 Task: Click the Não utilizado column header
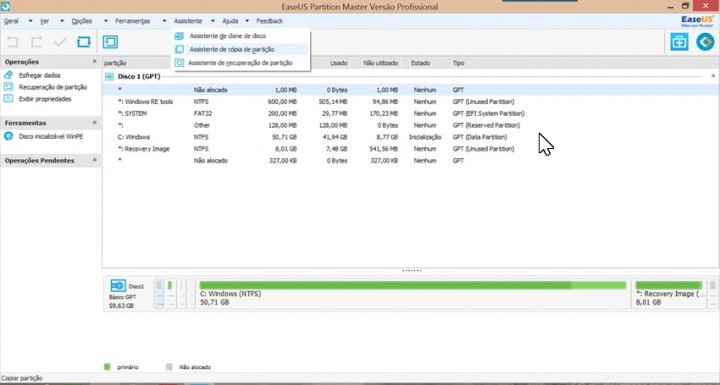coord(380,63)
